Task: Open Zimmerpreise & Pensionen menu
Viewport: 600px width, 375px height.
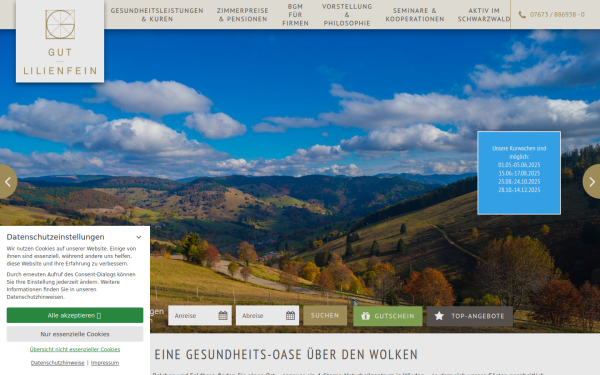Action: [x=243, y=15]
